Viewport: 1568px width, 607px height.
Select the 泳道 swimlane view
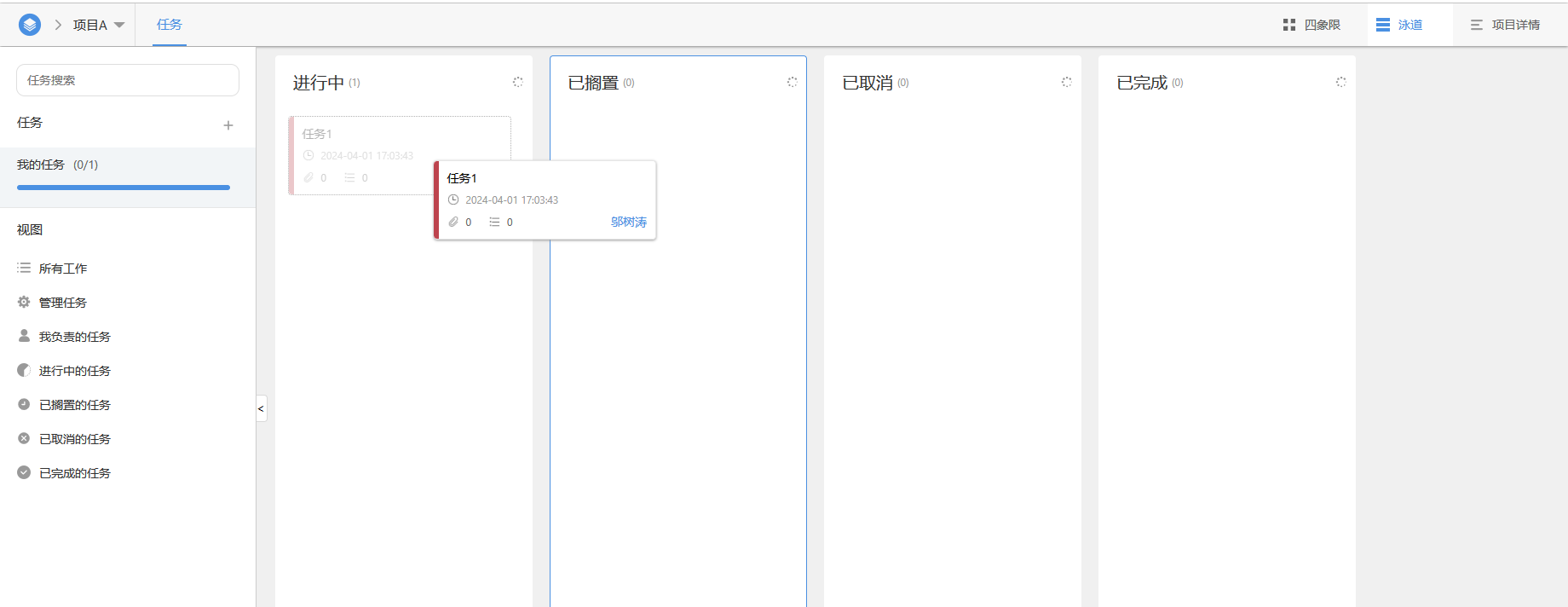[x=1399, y=25]
